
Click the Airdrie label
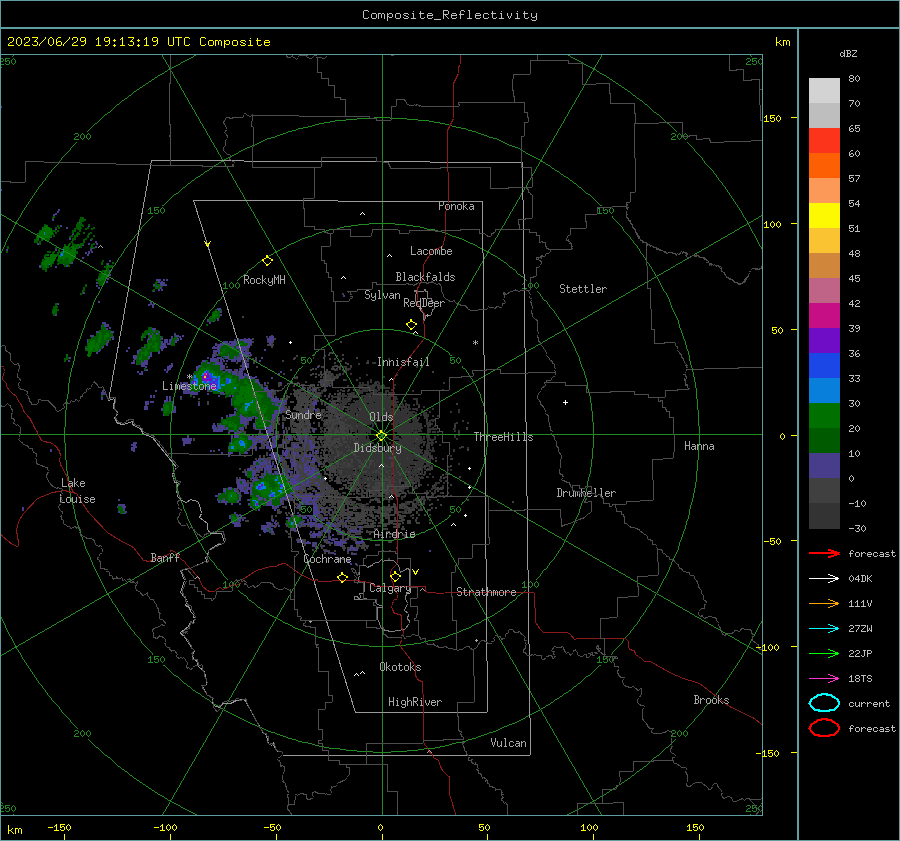point(394,534)
